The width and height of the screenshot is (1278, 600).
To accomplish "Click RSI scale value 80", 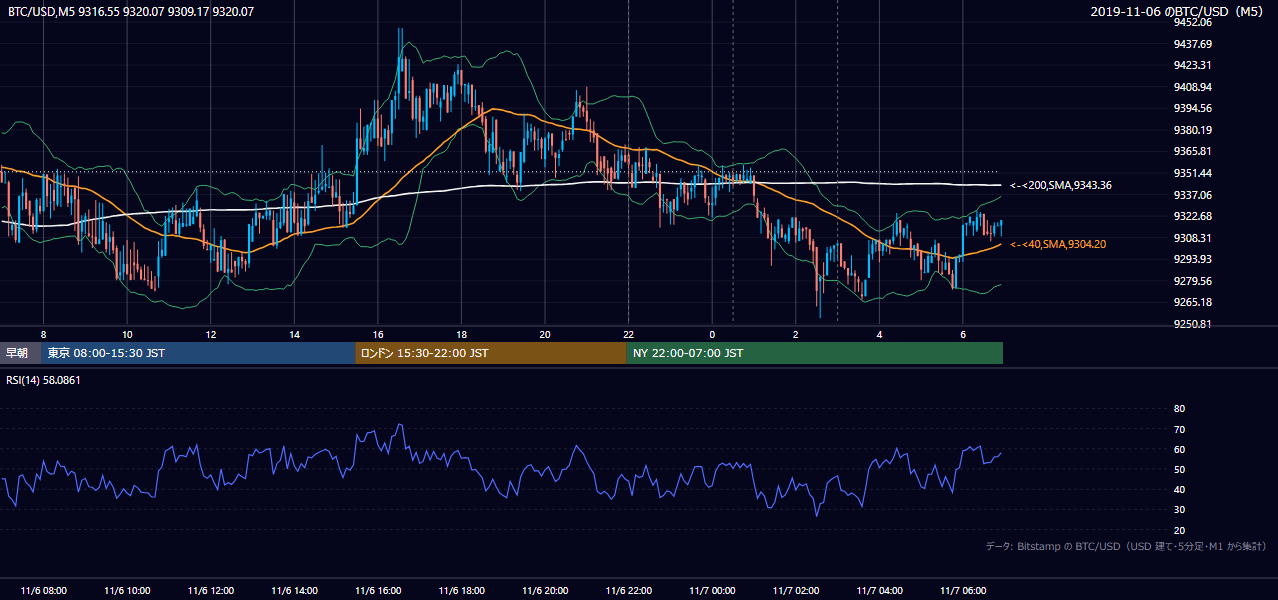I will point(1179,409).
